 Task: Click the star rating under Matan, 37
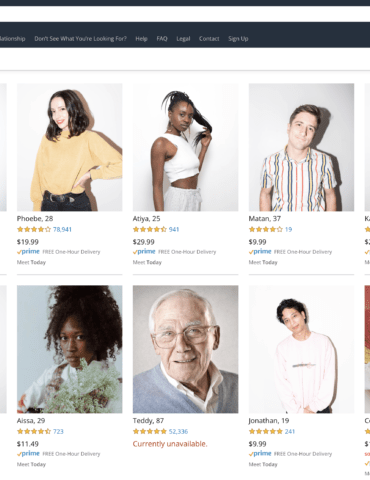[266, 229]
